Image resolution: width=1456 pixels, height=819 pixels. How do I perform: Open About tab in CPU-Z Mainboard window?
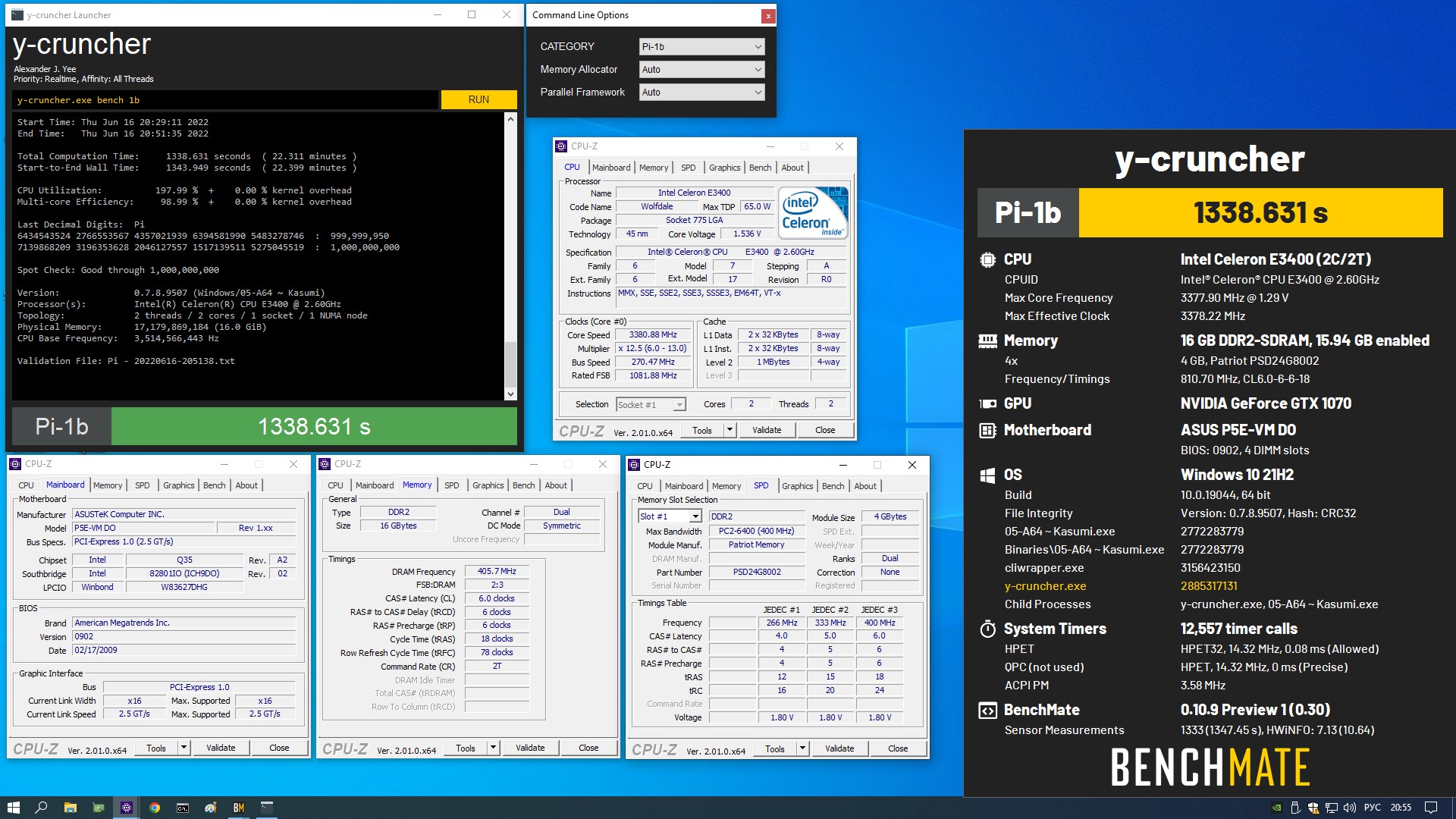[x=246, y=485]
